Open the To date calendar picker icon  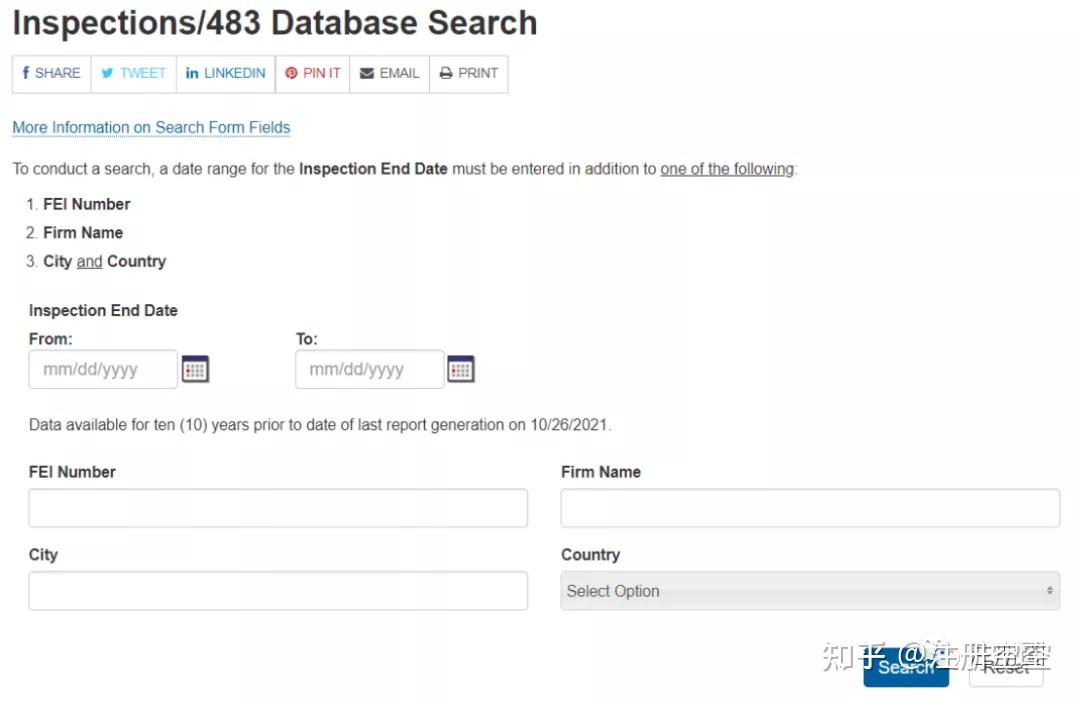[461, 370]
